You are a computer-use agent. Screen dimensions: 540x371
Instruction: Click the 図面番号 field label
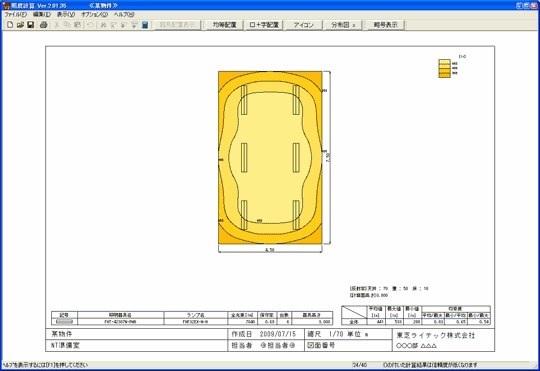[321, 345]
